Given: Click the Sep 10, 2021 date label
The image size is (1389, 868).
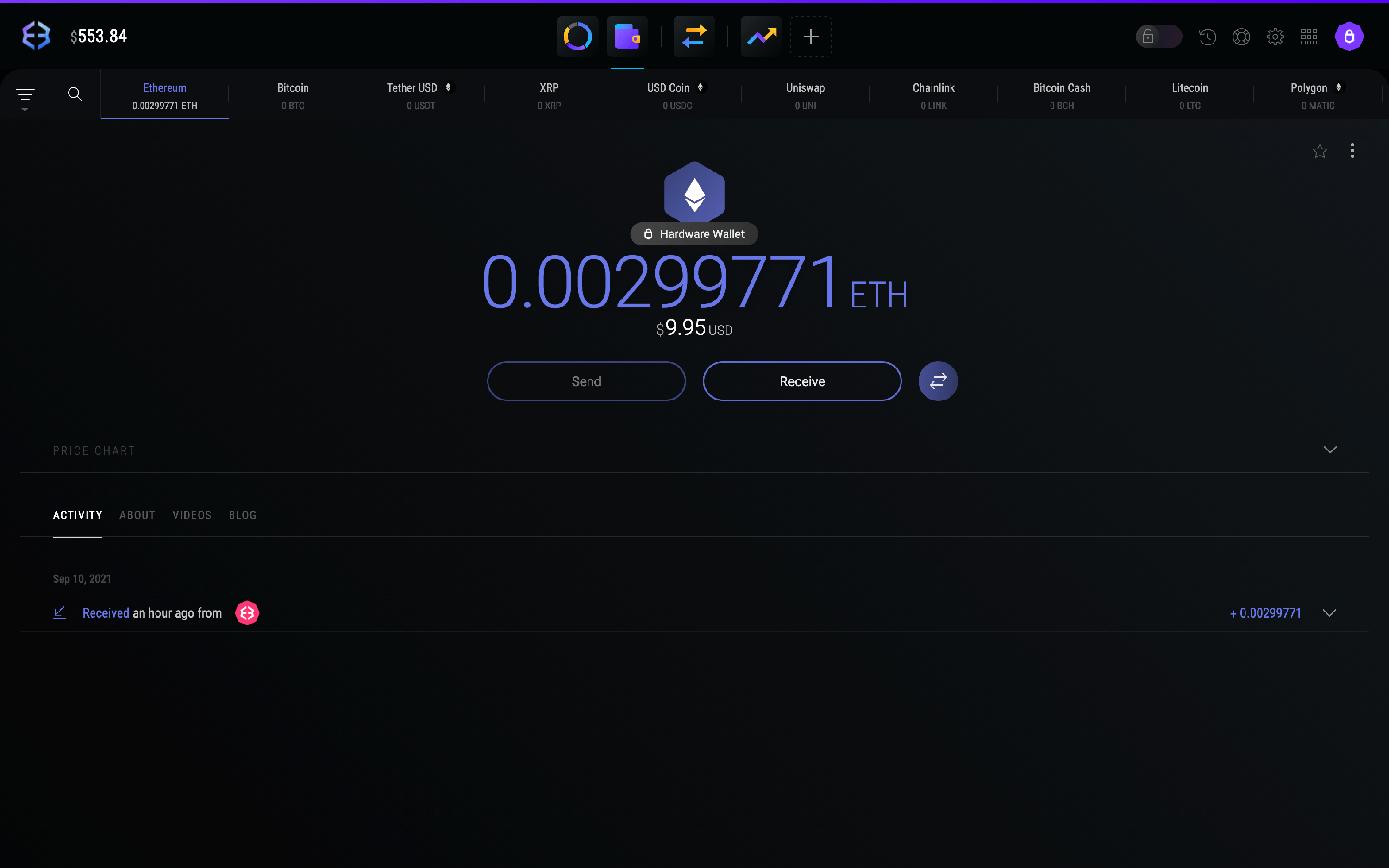Looking at the screenshot, I should 82,579.
